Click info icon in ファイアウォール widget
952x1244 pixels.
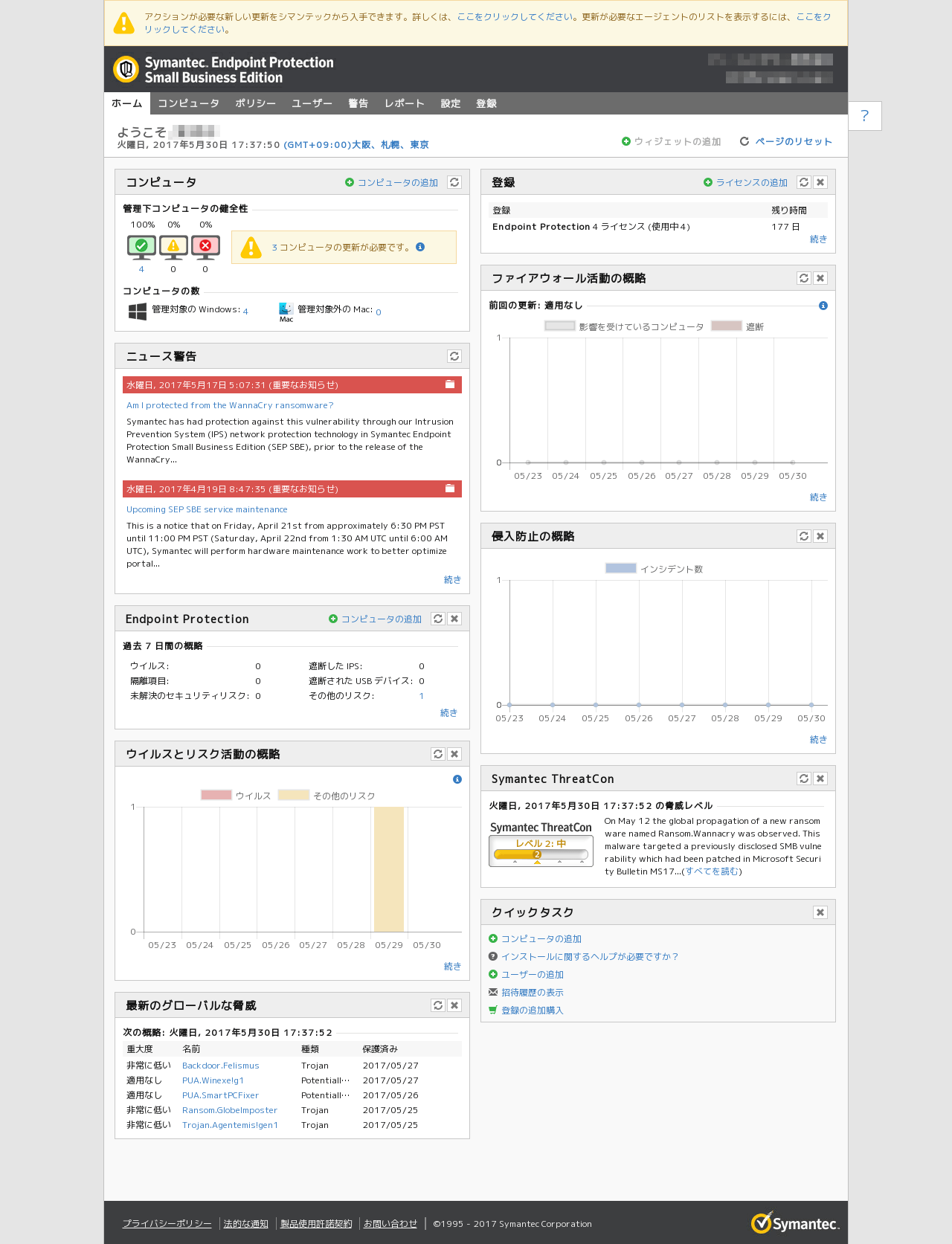823,306
